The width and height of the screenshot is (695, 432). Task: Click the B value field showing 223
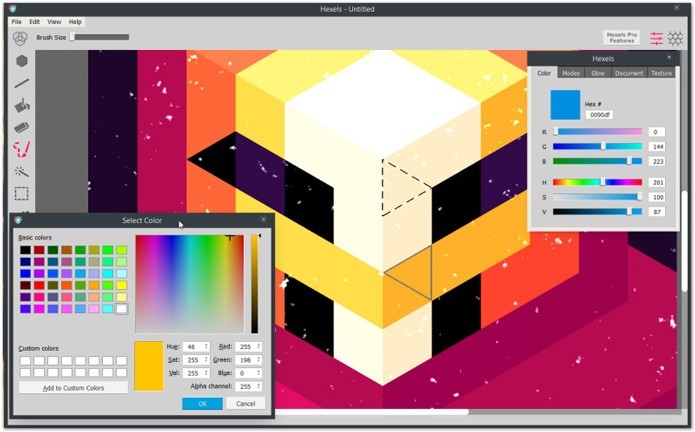point(656,161)
